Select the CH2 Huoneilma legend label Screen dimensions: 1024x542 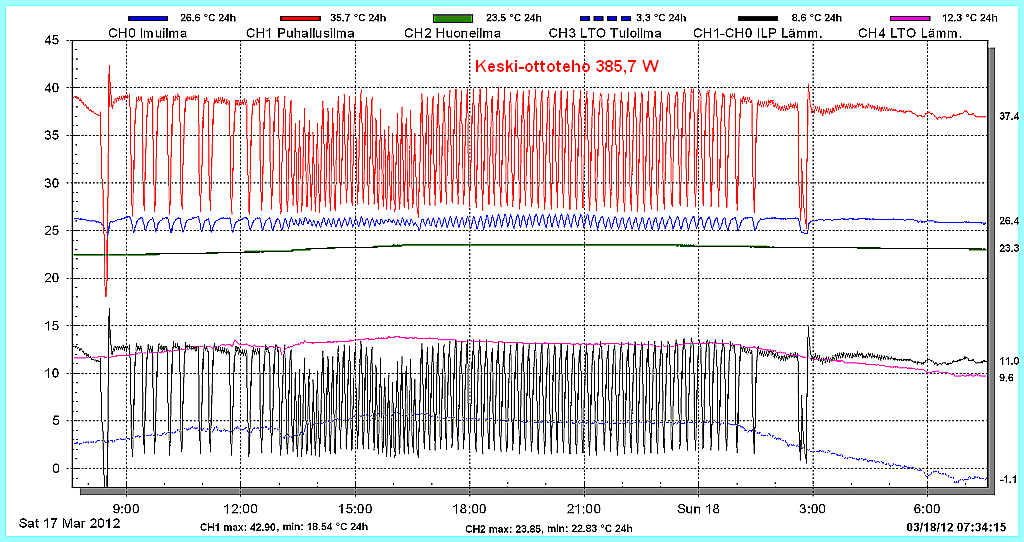point(454,33)
